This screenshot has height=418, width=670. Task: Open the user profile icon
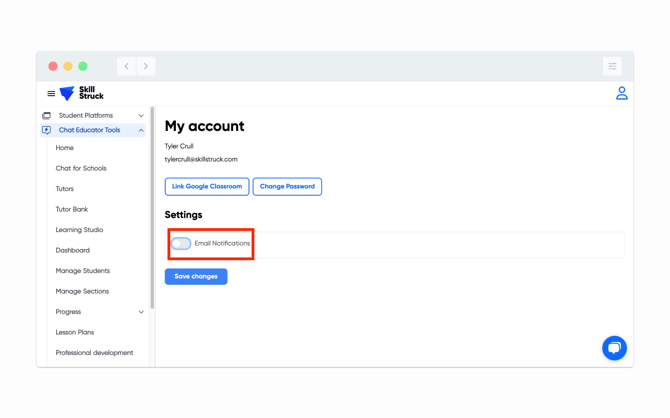click(x=621, y=93)
